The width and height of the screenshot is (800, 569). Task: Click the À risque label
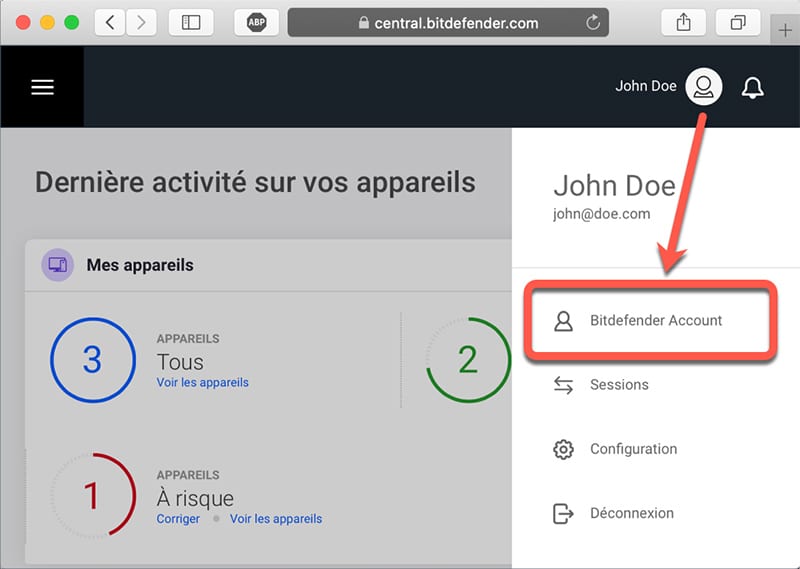pos(195,498)
